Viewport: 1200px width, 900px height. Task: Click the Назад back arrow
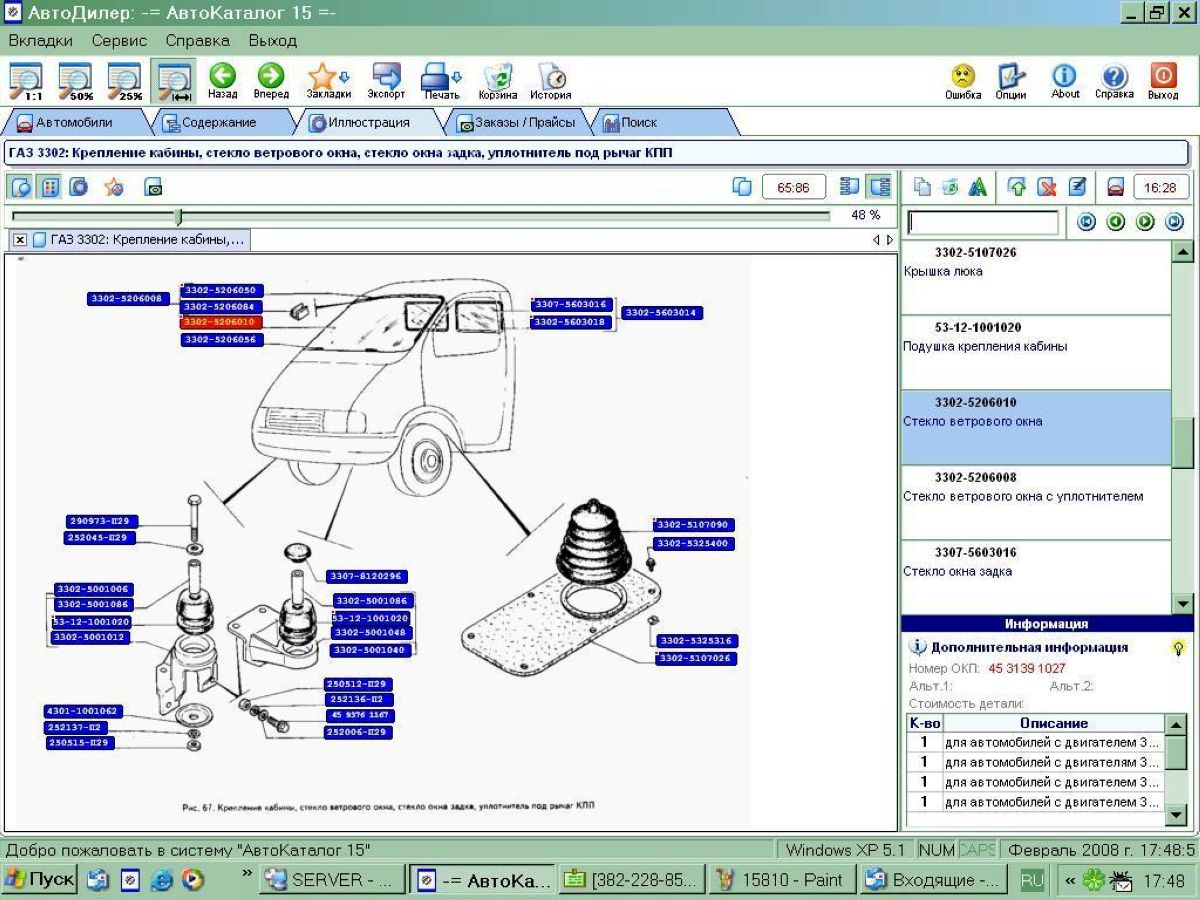coord(222,80)
